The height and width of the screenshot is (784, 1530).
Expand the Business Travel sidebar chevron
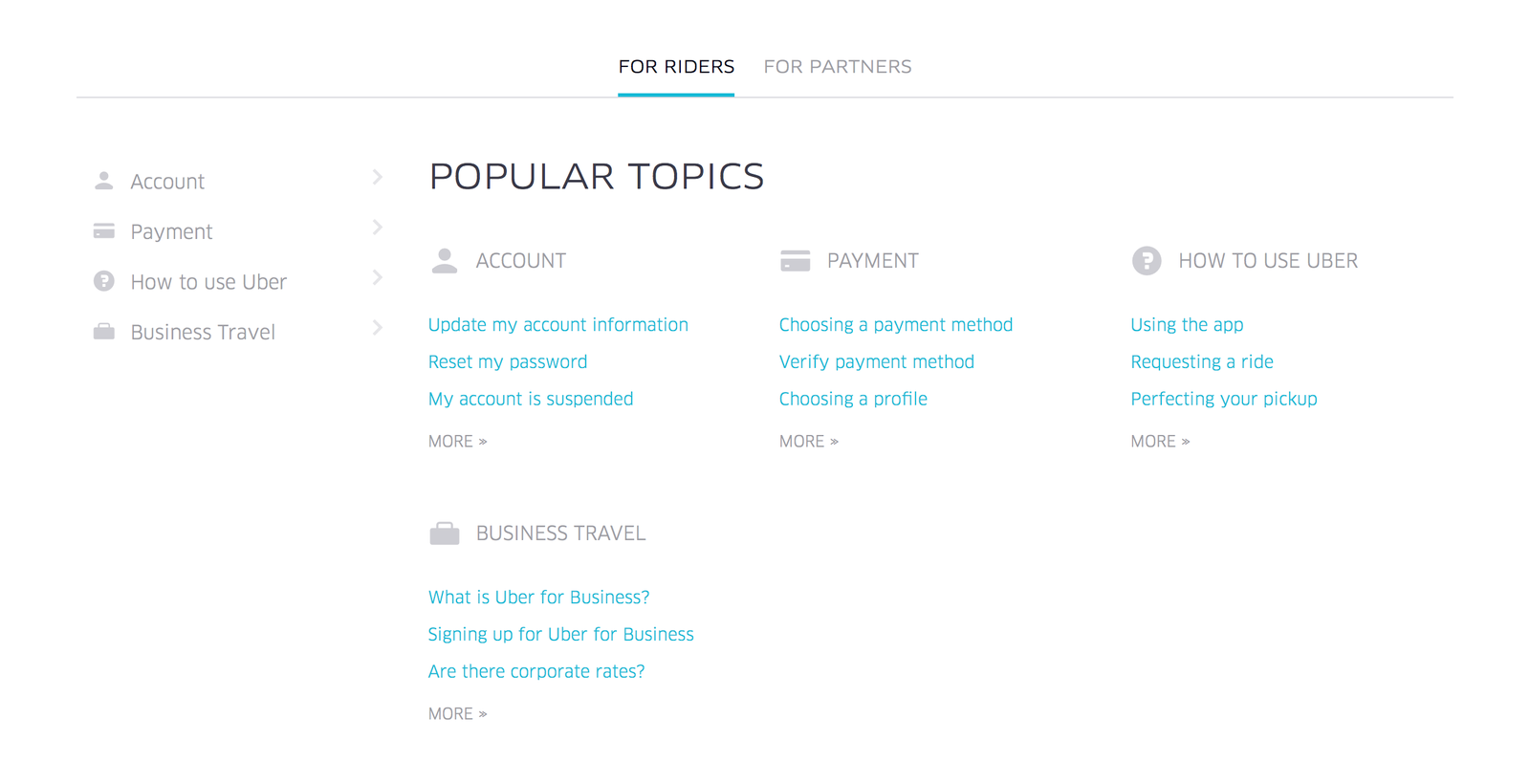click(x=378, y=328)
